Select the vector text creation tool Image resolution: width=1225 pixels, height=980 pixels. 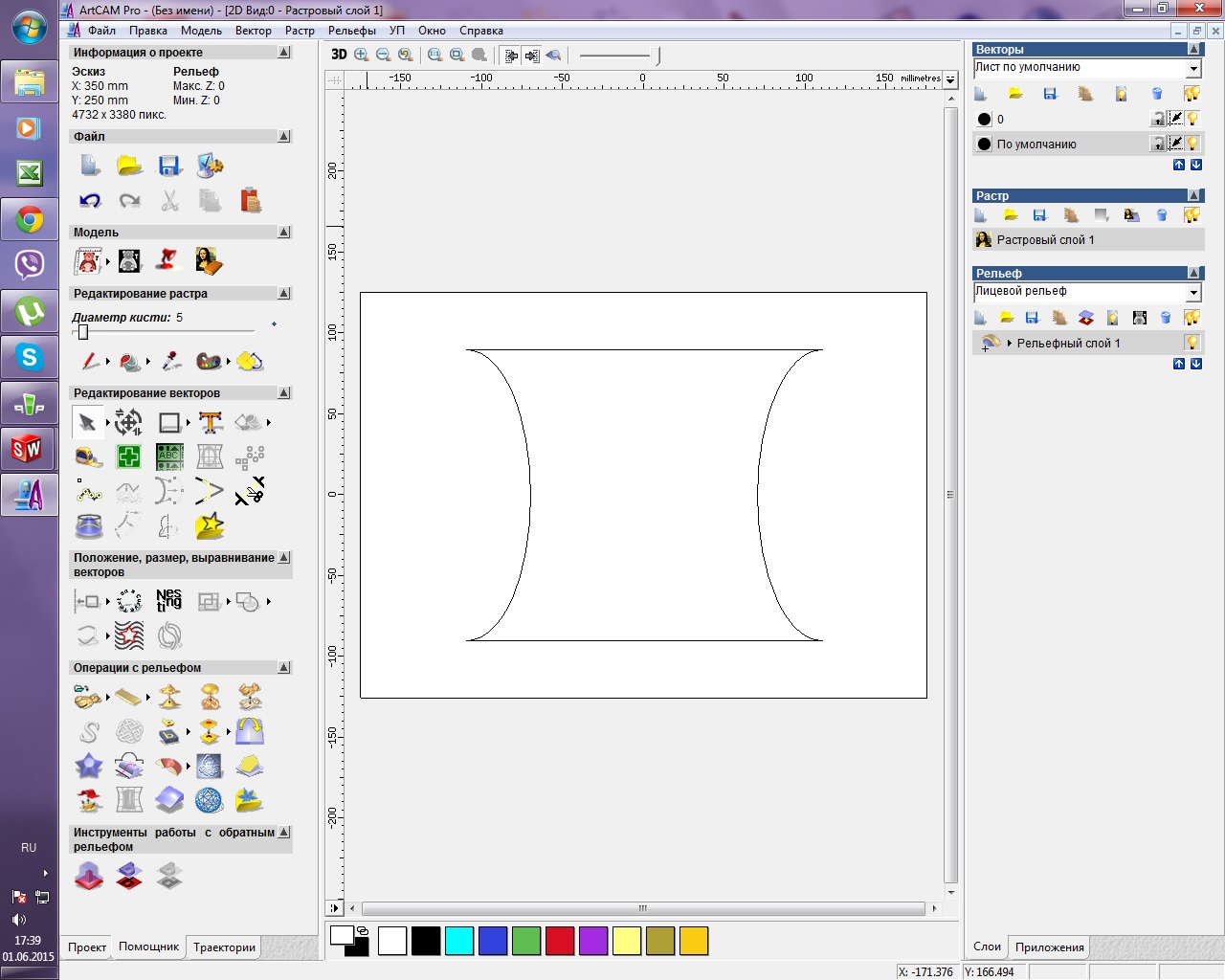pyautogui.click(x=211, y=422)
